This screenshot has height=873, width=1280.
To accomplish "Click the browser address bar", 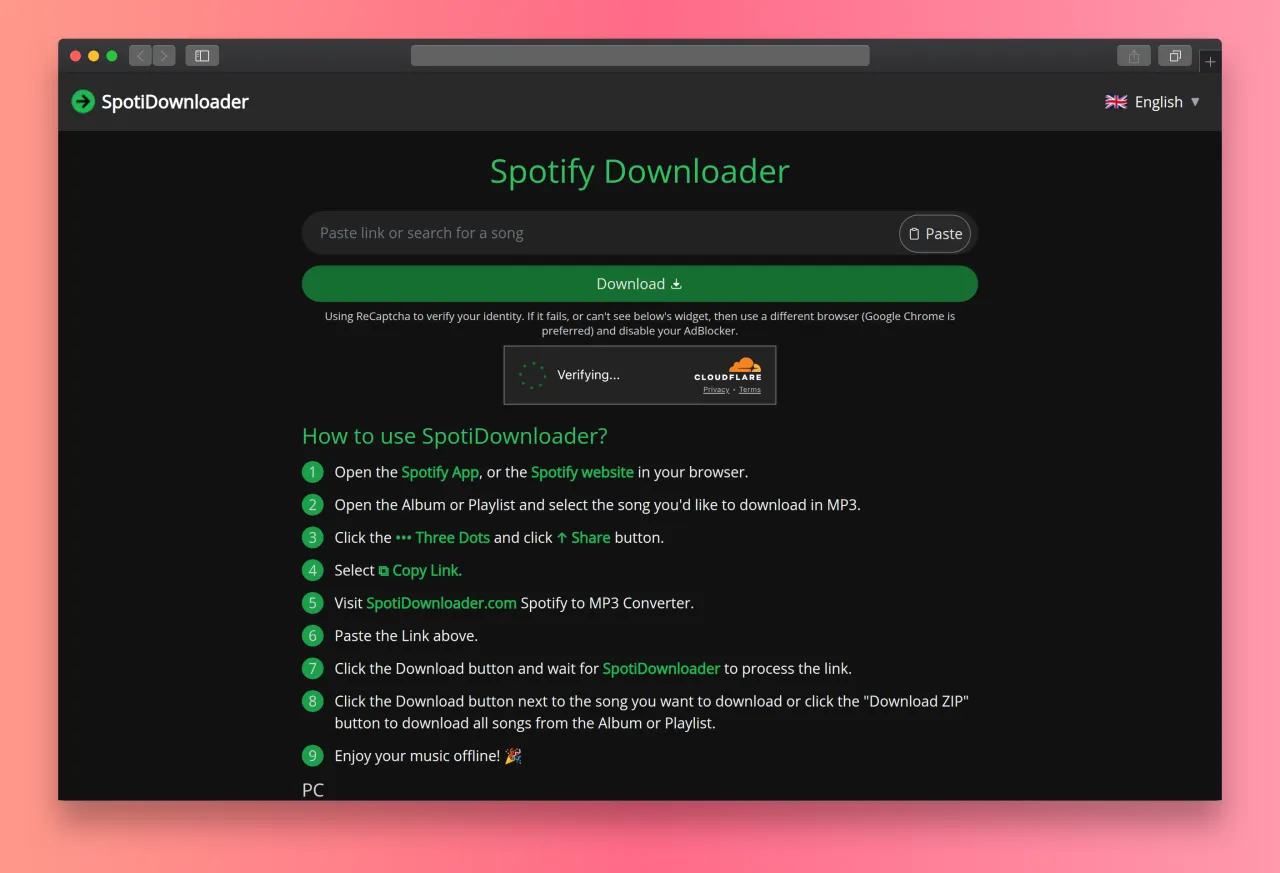I will coord(640,56).
